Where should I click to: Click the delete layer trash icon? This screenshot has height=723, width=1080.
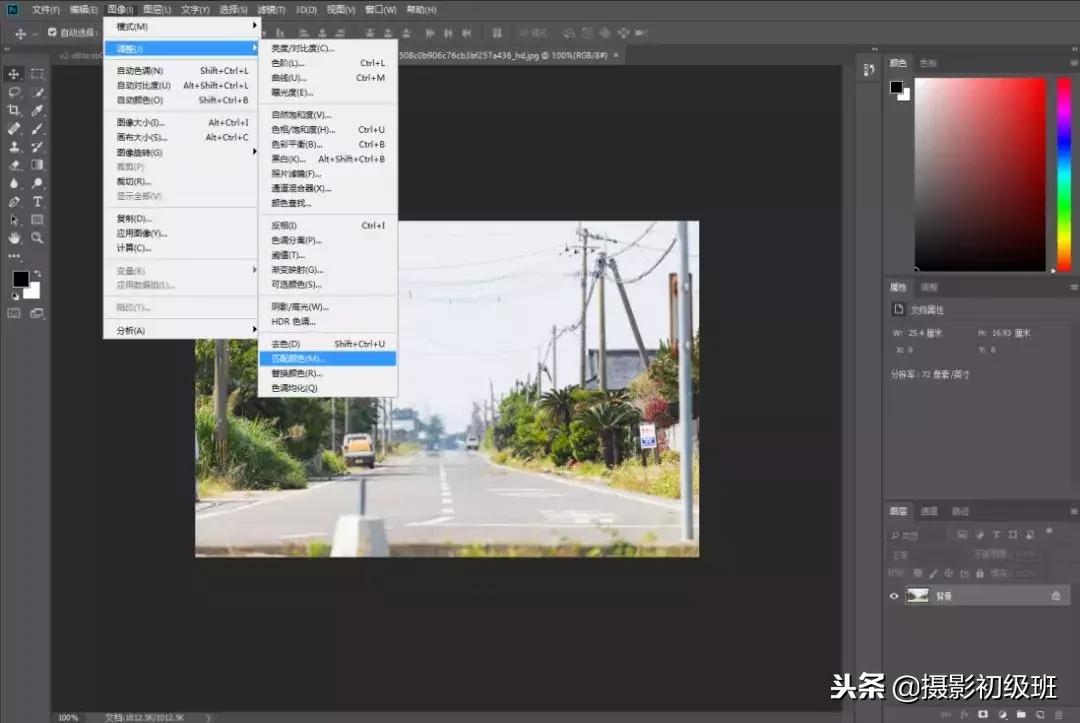(1059, 715)
